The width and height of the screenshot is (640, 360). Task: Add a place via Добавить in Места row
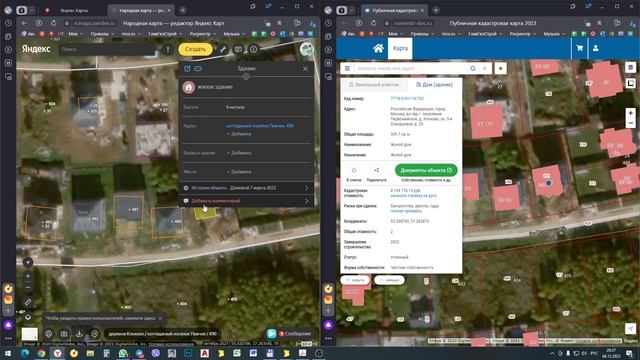(x=239, y=172)
